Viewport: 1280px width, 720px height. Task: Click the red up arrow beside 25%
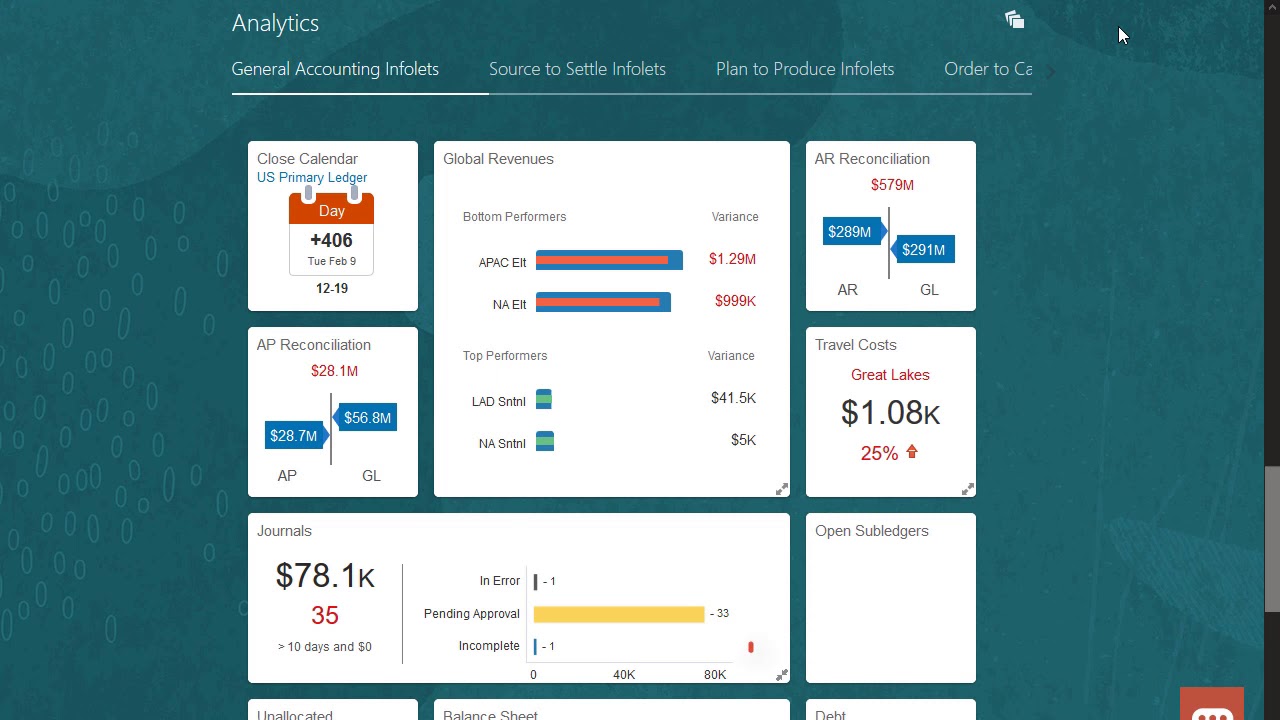pos(912,452)
